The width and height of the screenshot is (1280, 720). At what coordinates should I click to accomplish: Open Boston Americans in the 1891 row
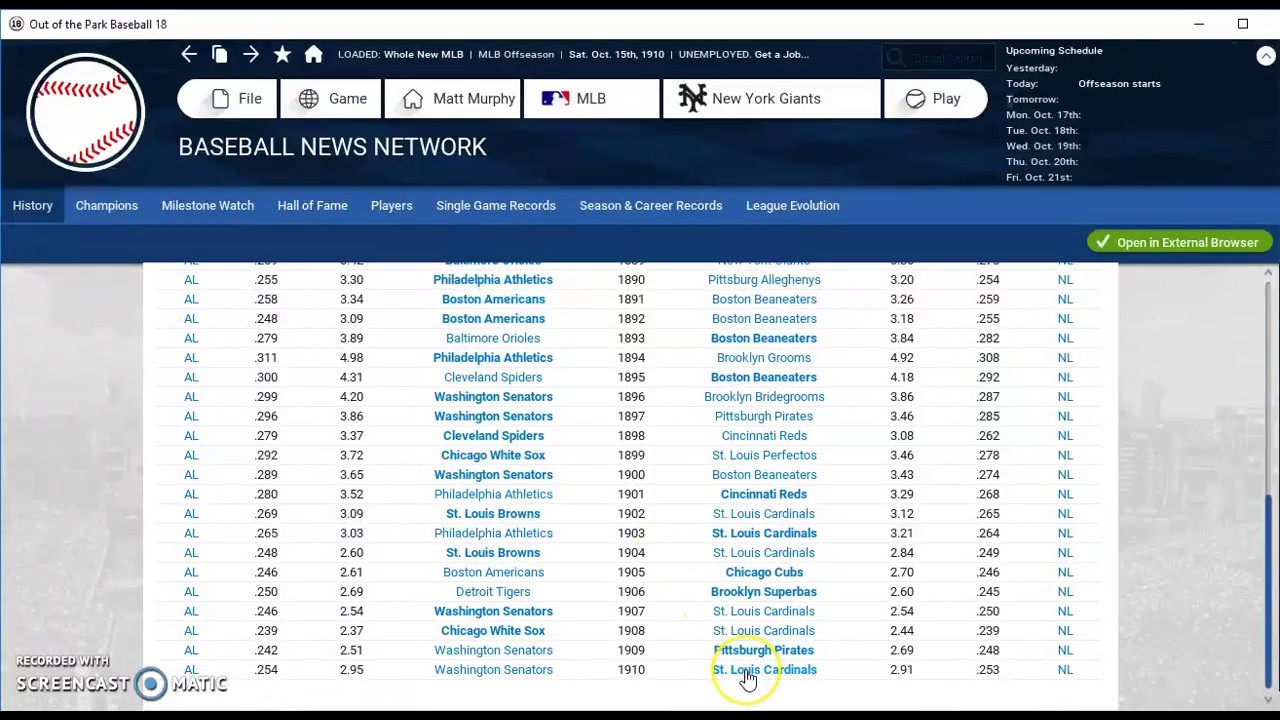coord(493,299)
